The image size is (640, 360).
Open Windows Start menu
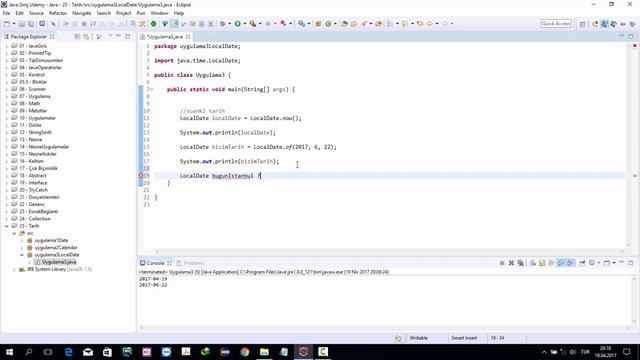coord(9,352)
